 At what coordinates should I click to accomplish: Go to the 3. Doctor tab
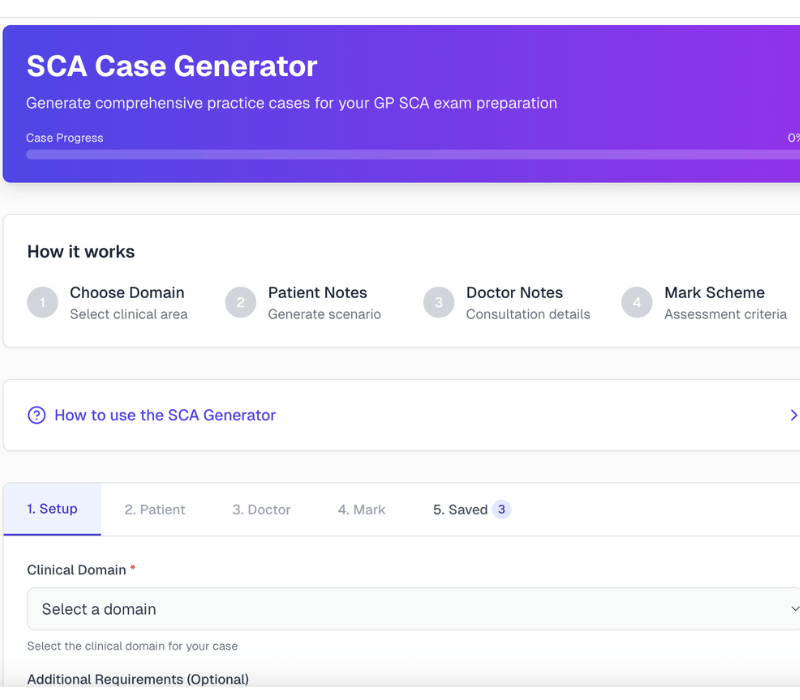coord(261,510)
